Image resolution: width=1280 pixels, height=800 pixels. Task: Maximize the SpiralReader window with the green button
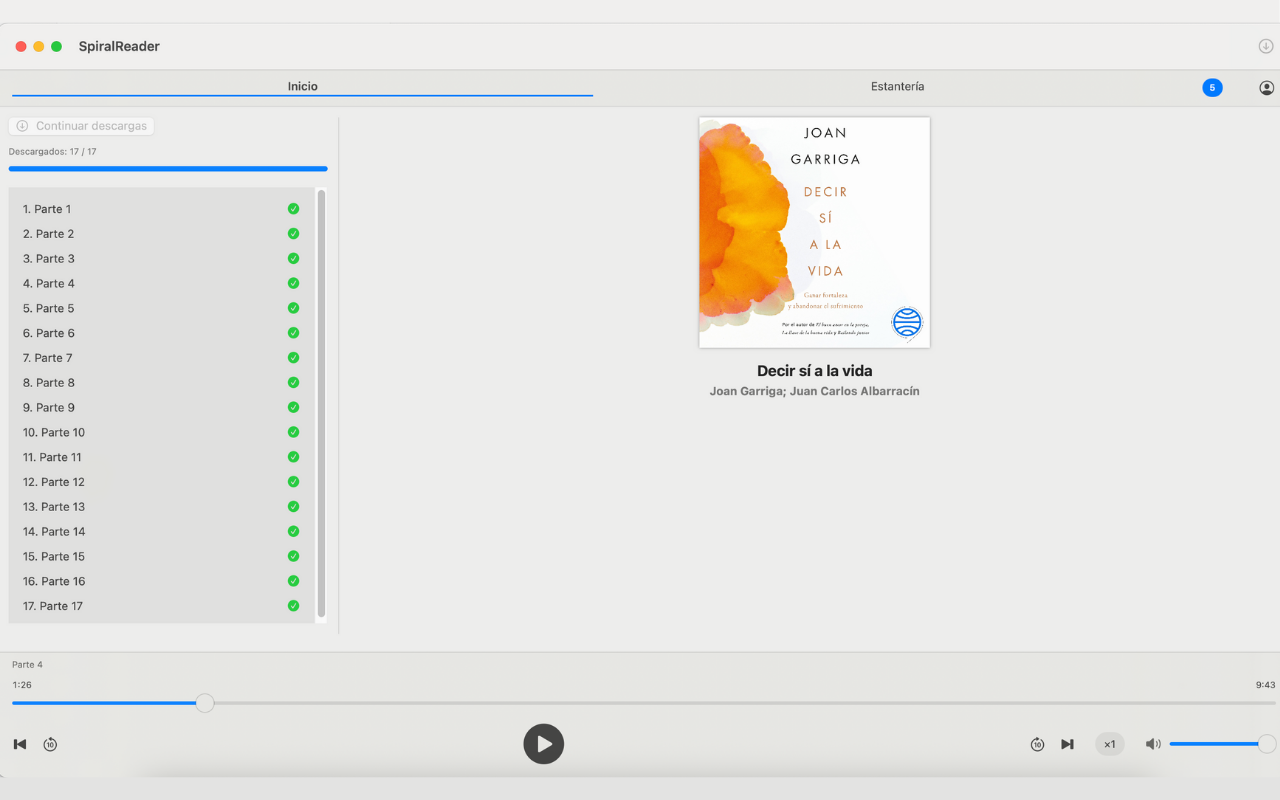coord(57,46)
